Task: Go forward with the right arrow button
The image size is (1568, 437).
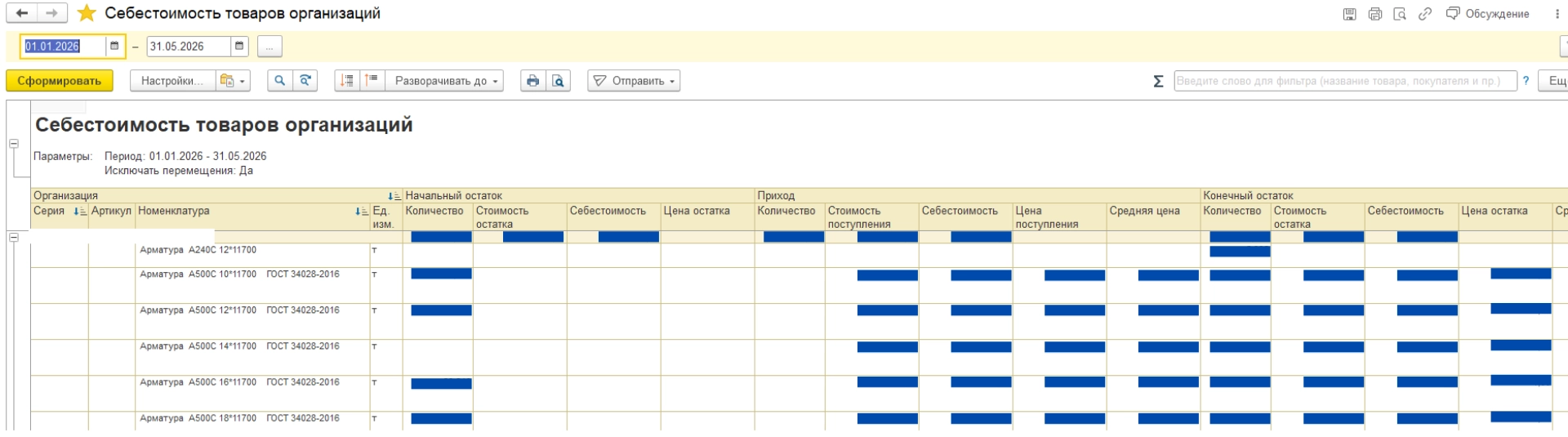Action: pos(51,13)
